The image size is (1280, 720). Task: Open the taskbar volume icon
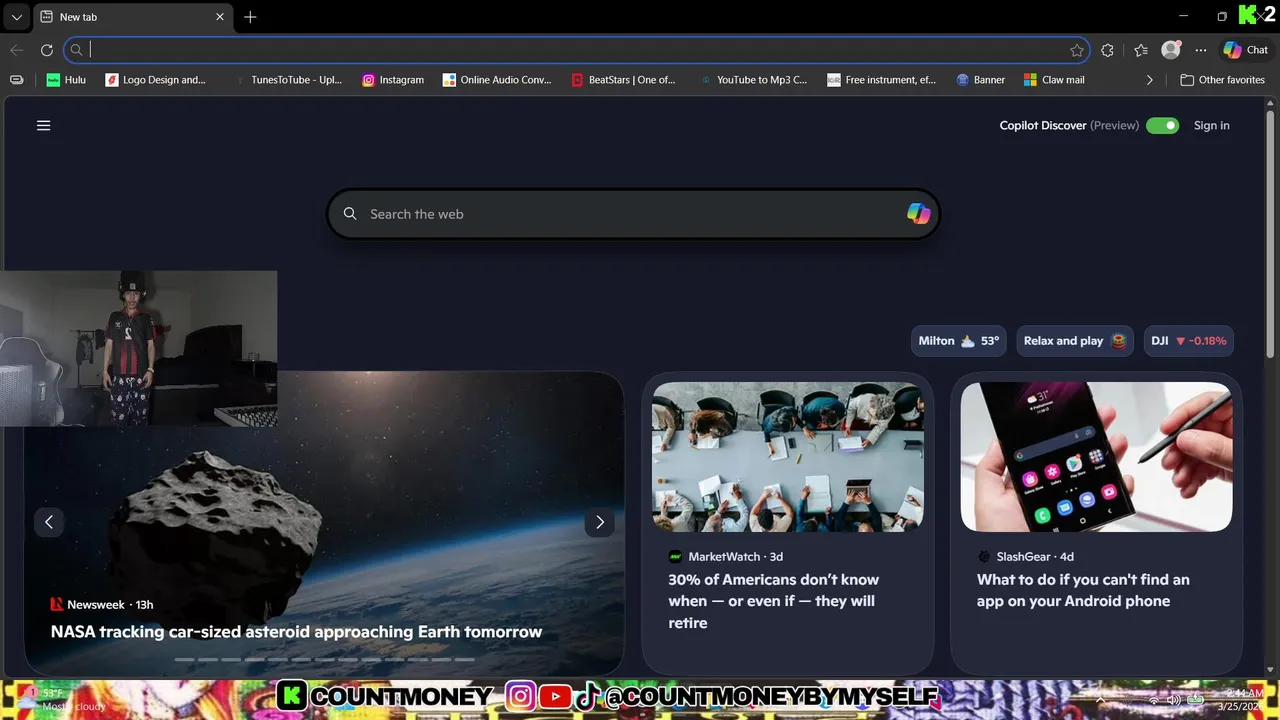coord(1173,700)
